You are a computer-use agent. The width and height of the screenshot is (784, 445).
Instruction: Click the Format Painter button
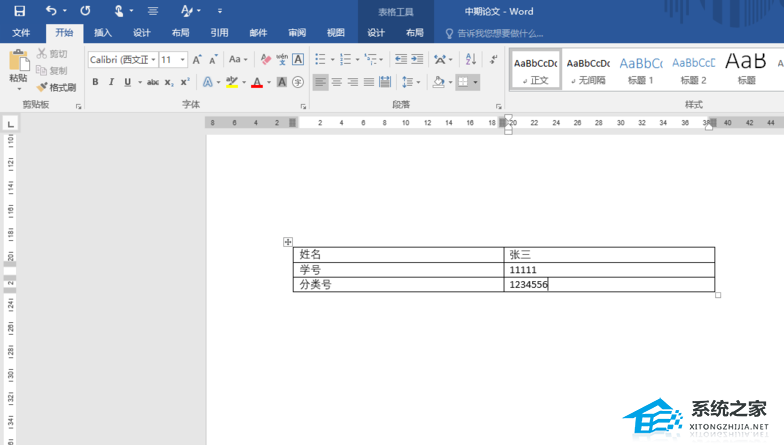(x=56, y=87)
